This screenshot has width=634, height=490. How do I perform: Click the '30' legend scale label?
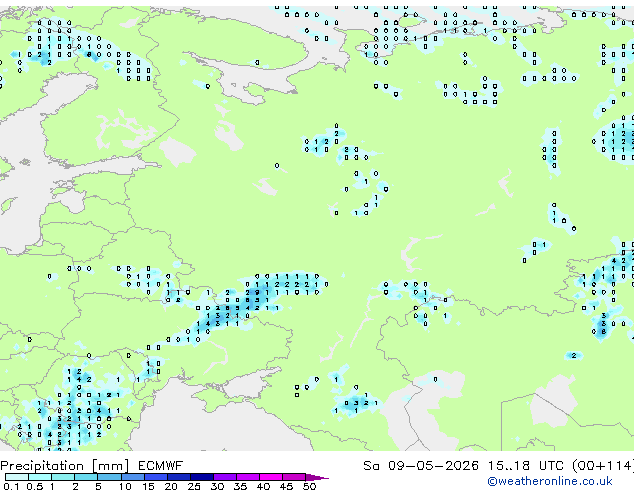coord(217,486)
